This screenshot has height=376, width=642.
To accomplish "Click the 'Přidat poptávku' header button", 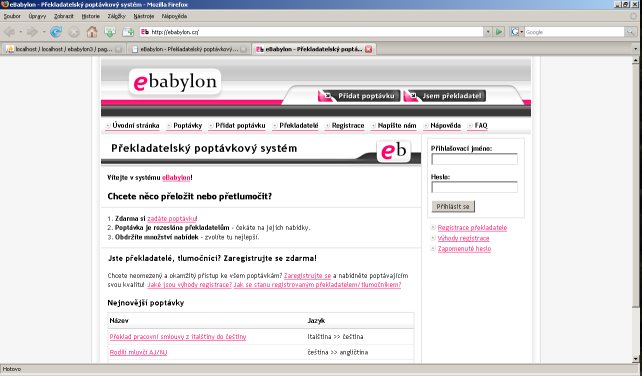I will (x=359, y=96).
